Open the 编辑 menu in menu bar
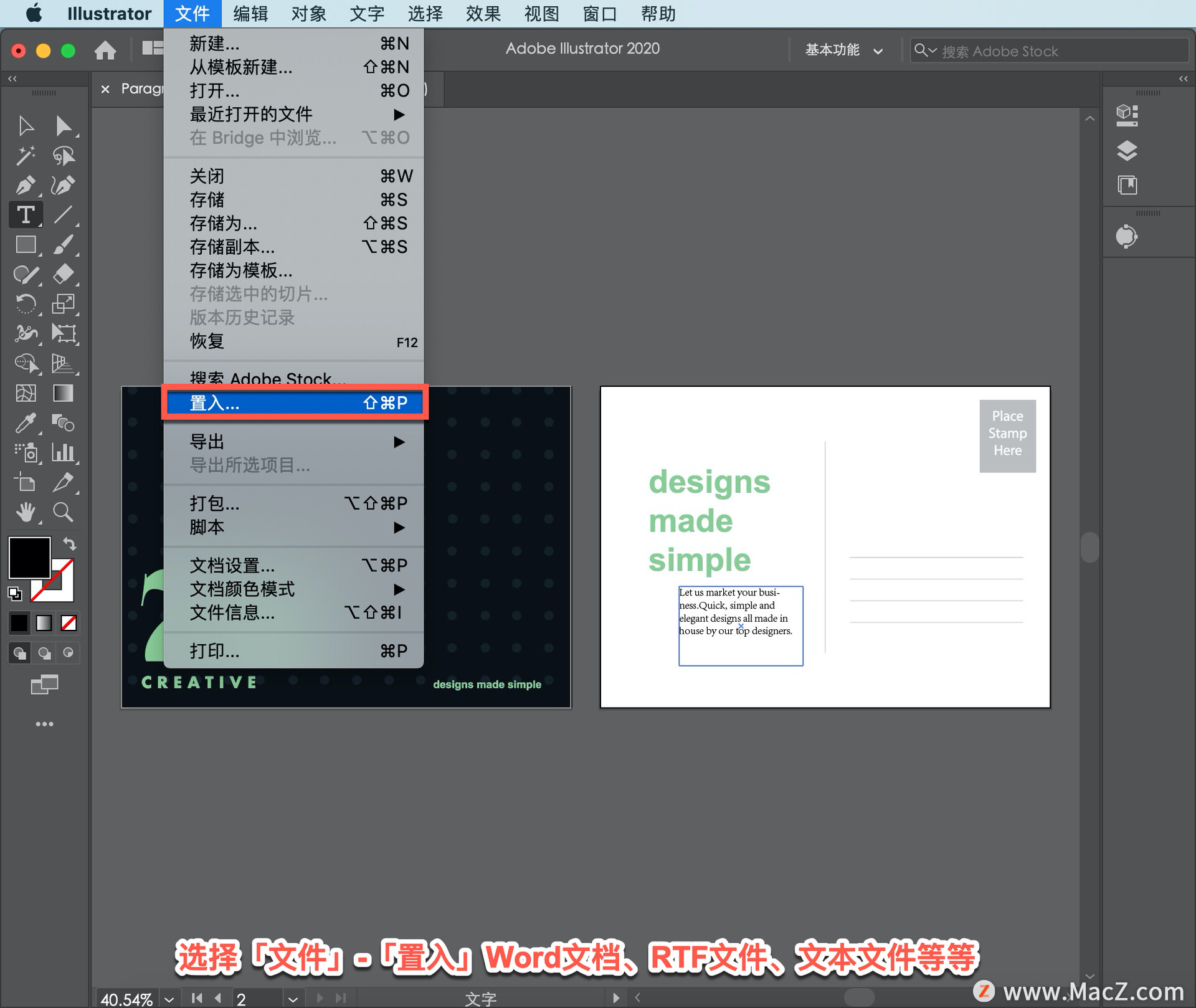 (x=250, y=13)
